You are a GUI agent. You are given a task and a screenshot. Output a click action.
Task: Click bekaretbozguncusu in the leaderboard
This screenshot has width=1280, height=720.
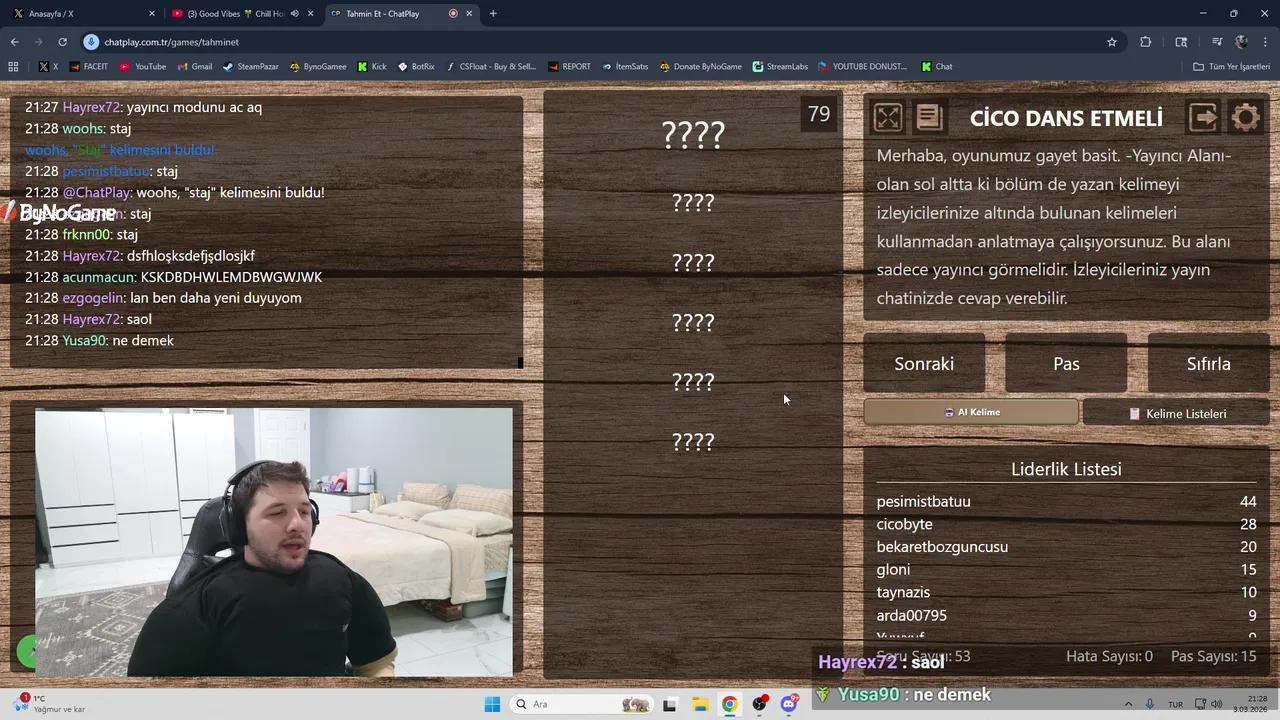942,547
